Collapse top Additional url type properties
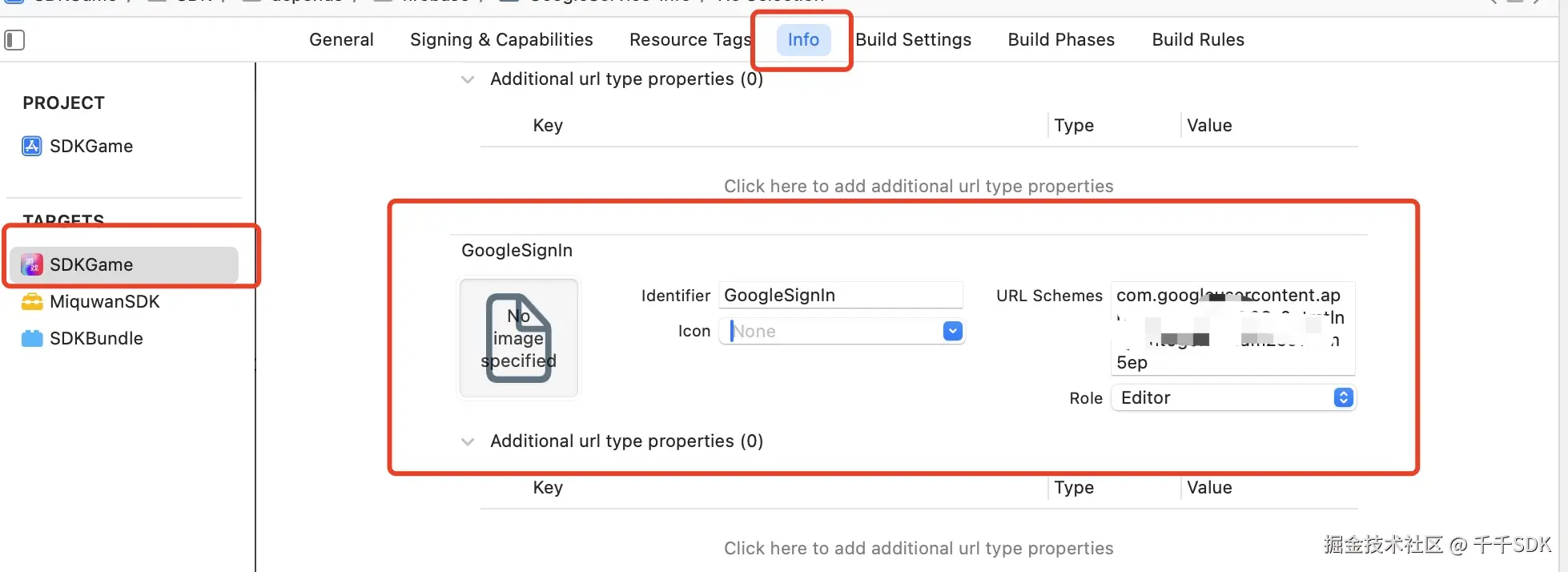The width and height of the screenshot is (1568, 572). click(468, 79)
